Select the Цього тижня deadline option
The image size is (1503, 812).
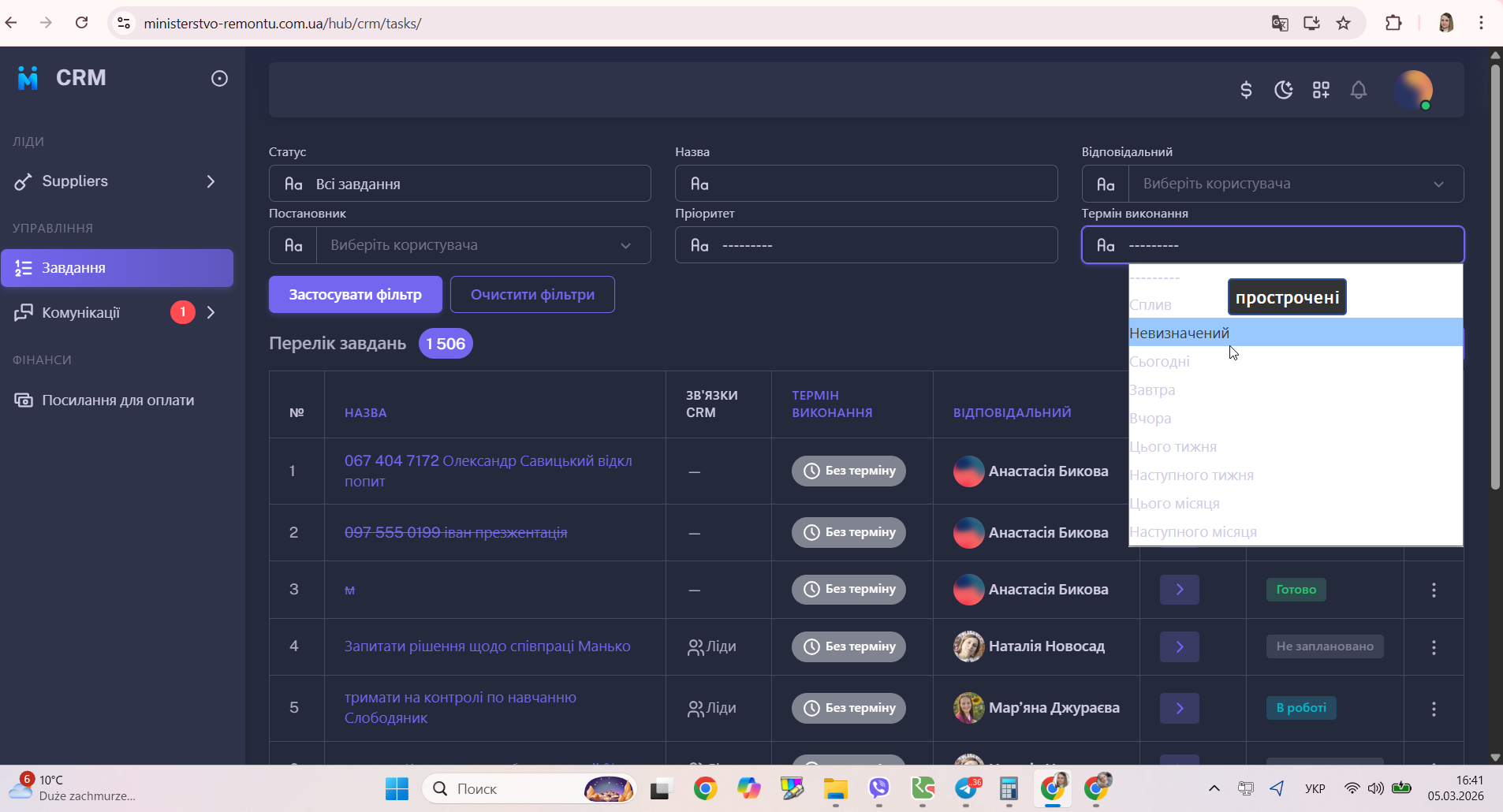(1296, 446)
